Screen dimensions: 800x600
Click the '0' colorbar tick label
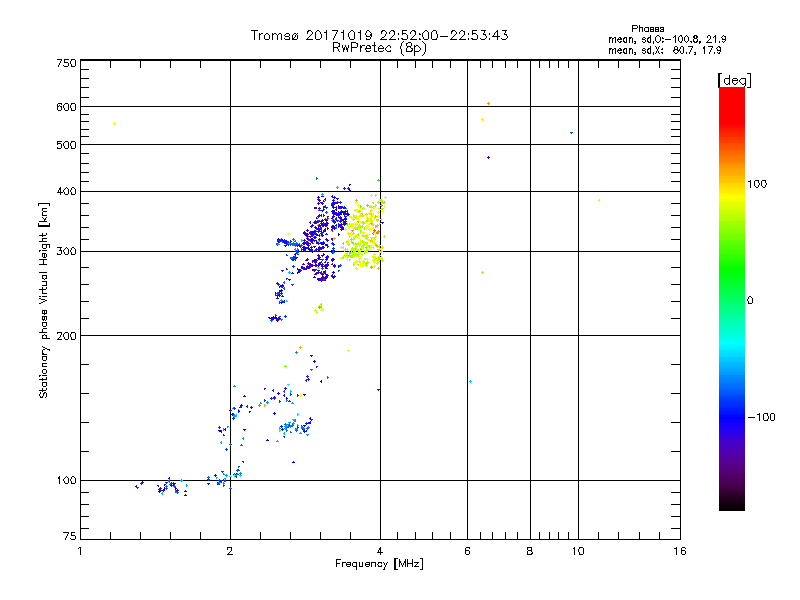tap(750, 301)
